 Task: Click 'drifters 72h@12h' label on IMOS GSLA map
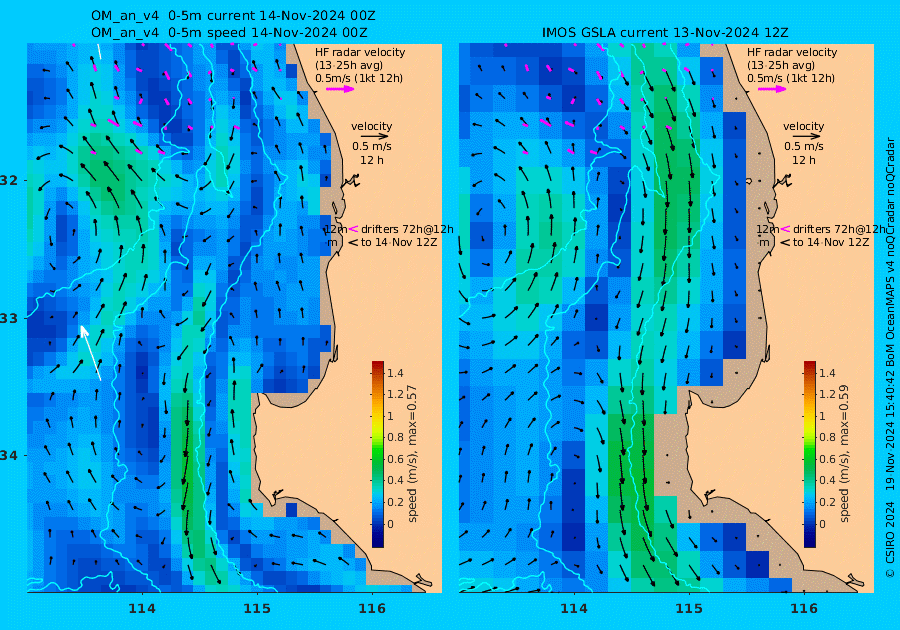point(839,230)
